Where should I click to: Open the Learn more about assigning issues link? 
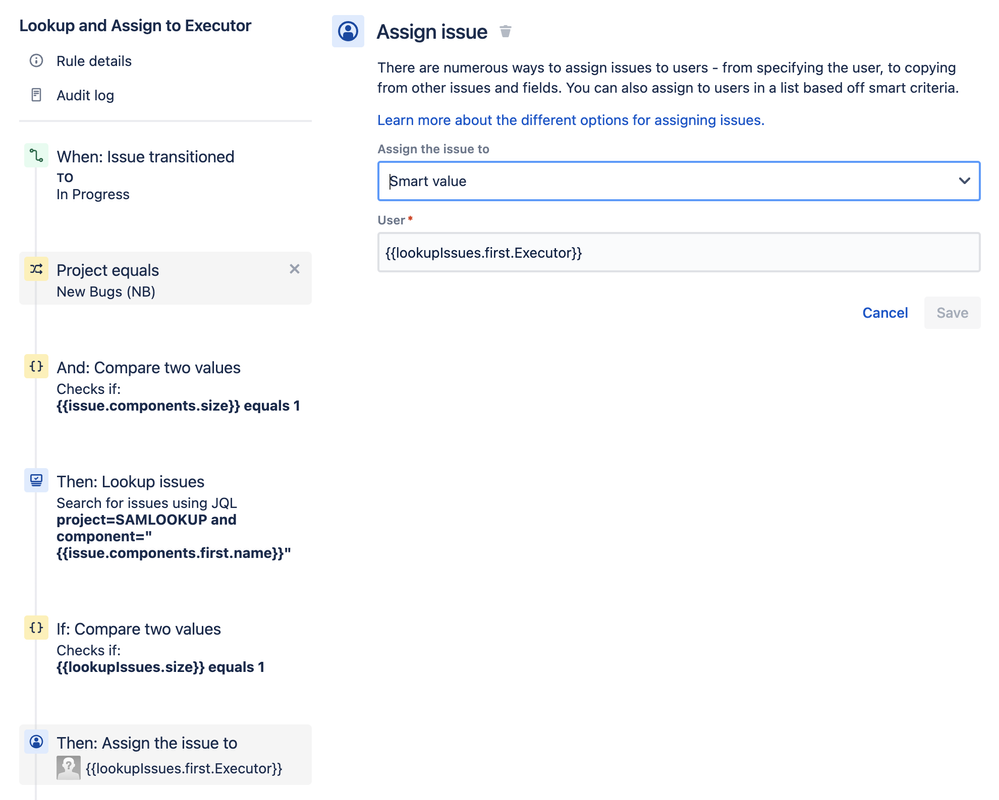tap(570, 120)
